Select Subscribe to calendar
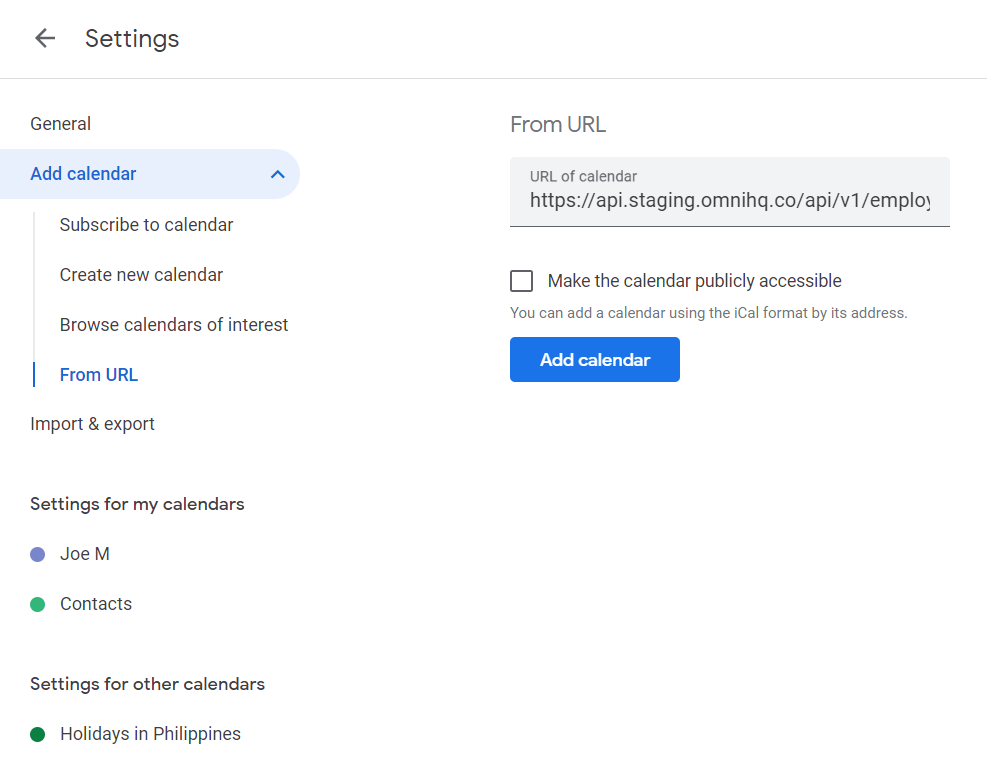Viewport: 987px width, 772px height. pos(146,225)
